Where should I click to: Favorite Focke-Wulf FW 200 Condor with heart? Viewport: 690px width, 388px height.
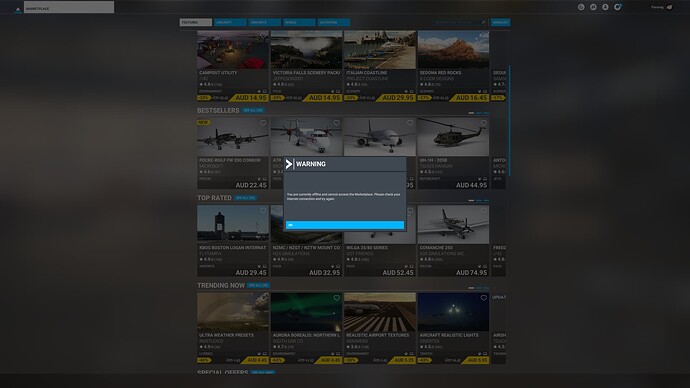(x=263, y=123)
